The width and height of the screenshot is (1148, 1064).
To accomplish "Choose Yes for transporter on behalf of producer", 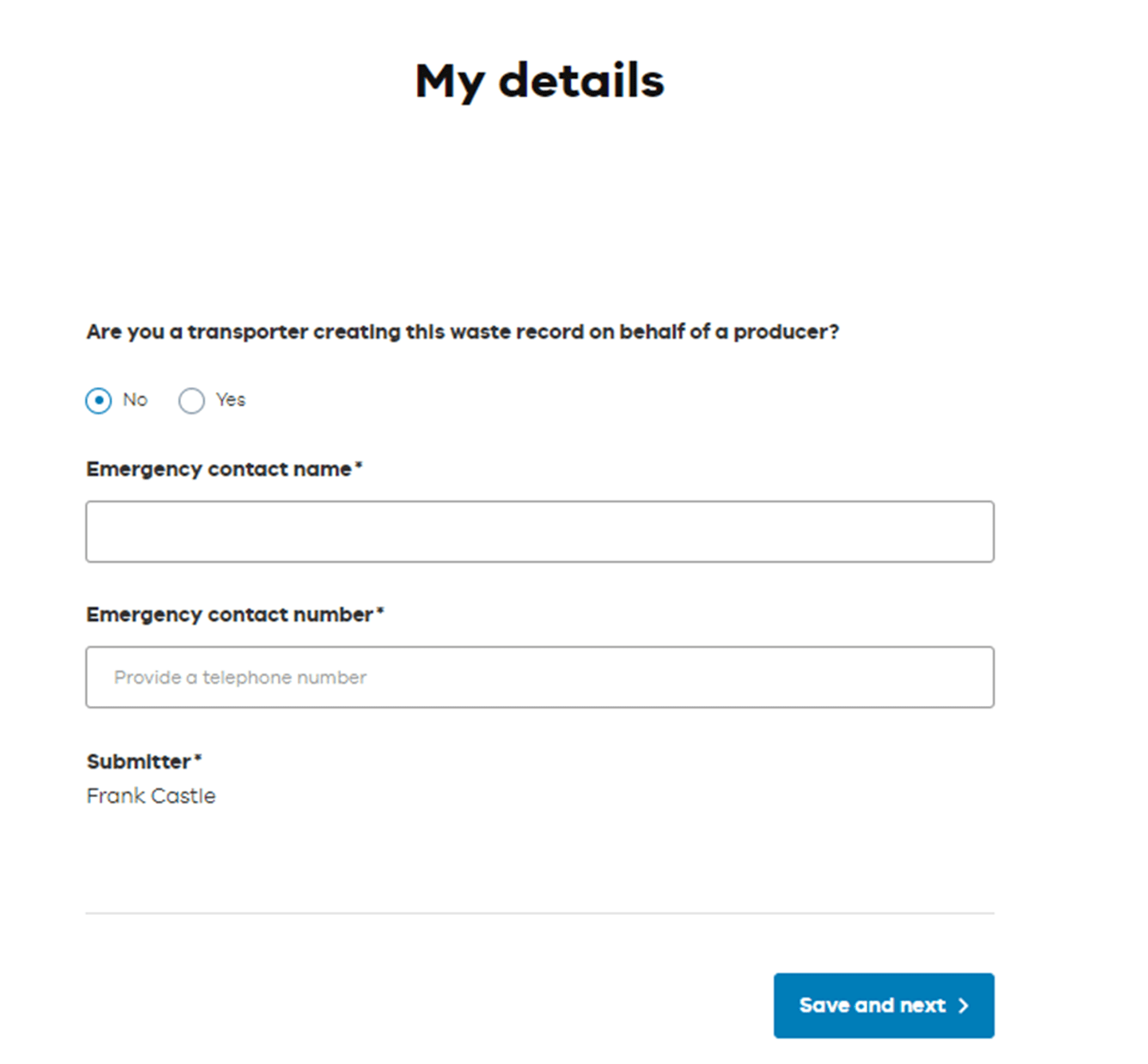I will (x=191, y=401).
